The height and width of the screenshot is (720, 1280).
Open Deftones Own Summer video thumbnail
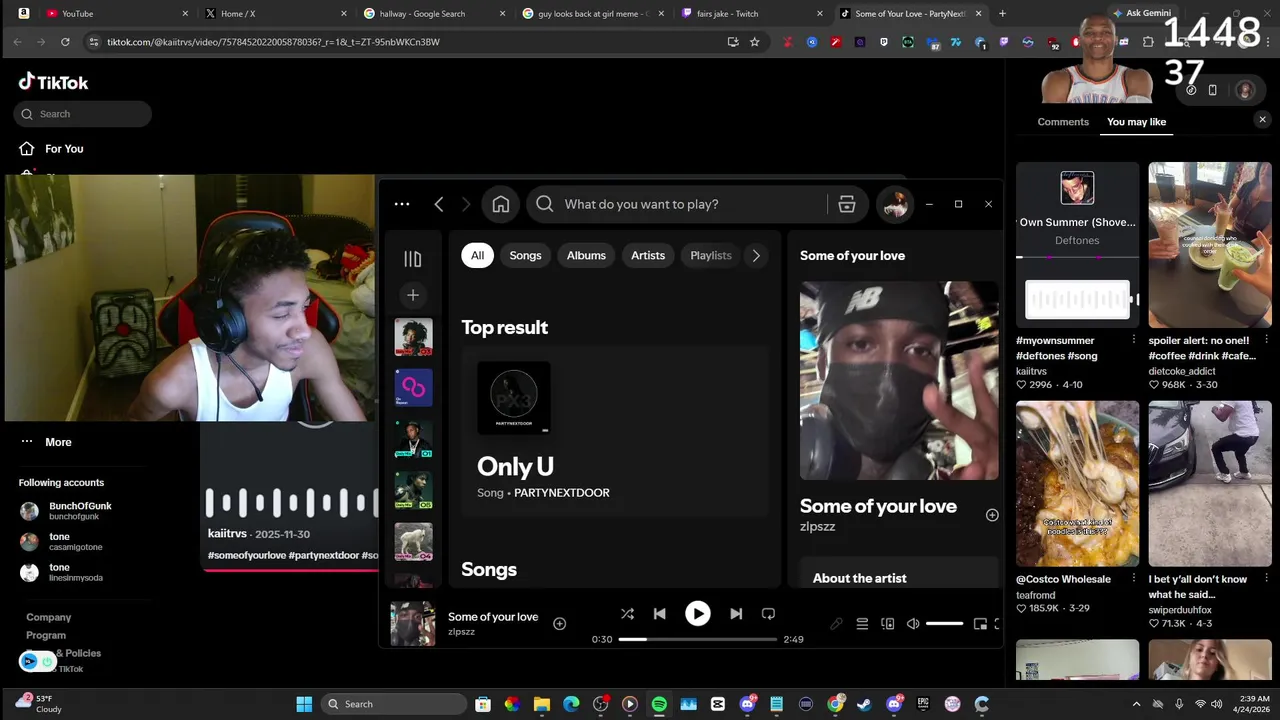pos(1077,245)
